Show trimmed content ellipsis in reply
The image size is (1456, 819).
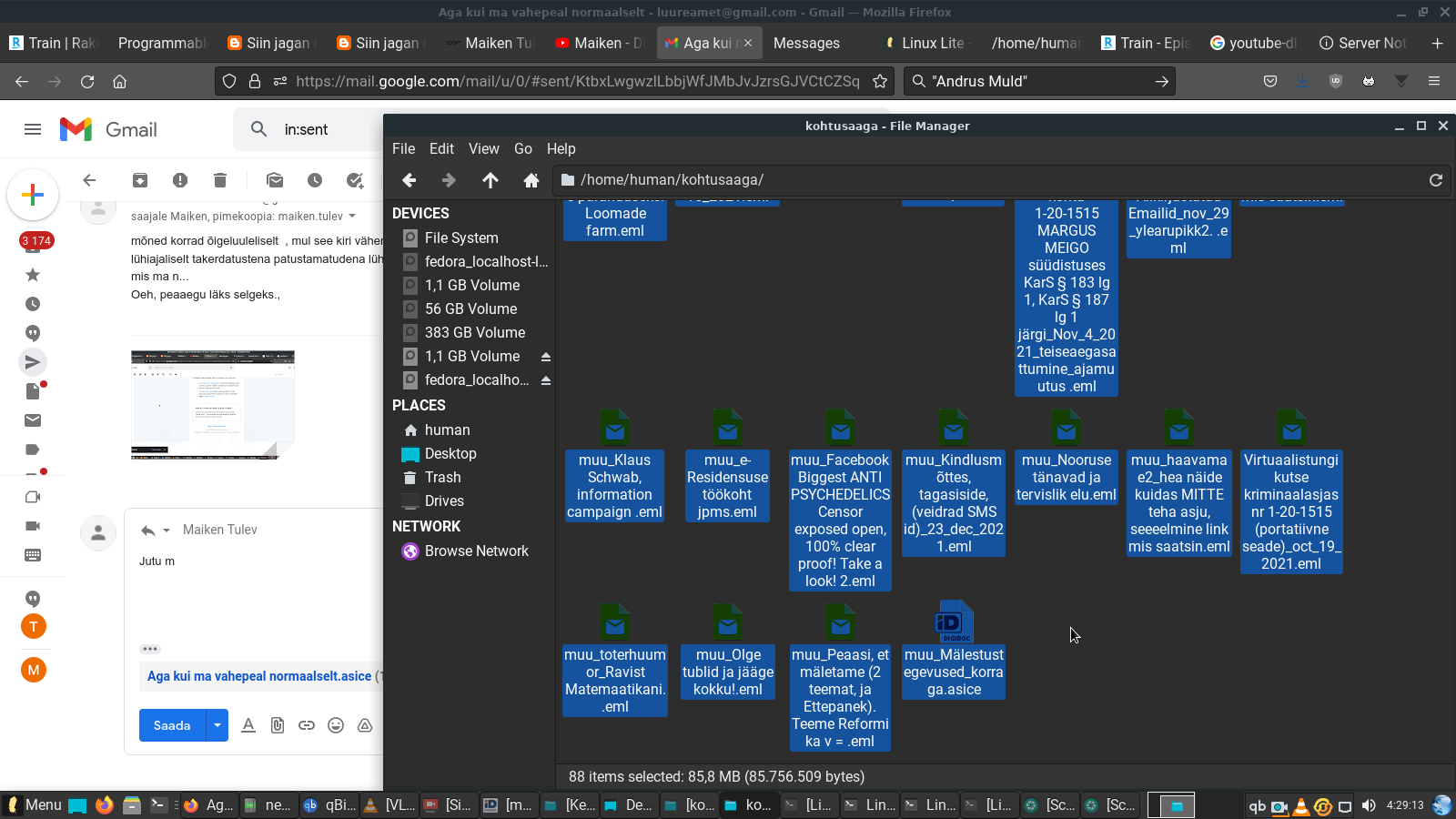pos(150,649)
